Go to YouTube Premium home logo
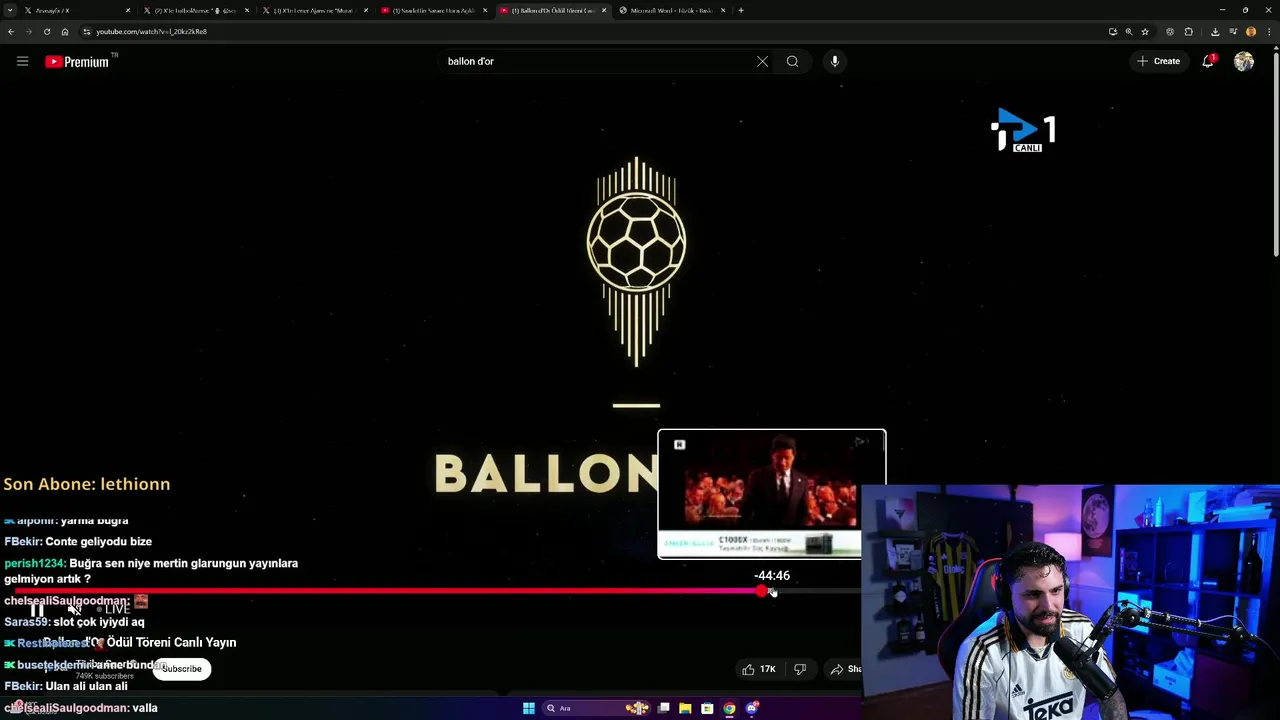This screenshot has height=720, width=1280. (x=76, y=62)
